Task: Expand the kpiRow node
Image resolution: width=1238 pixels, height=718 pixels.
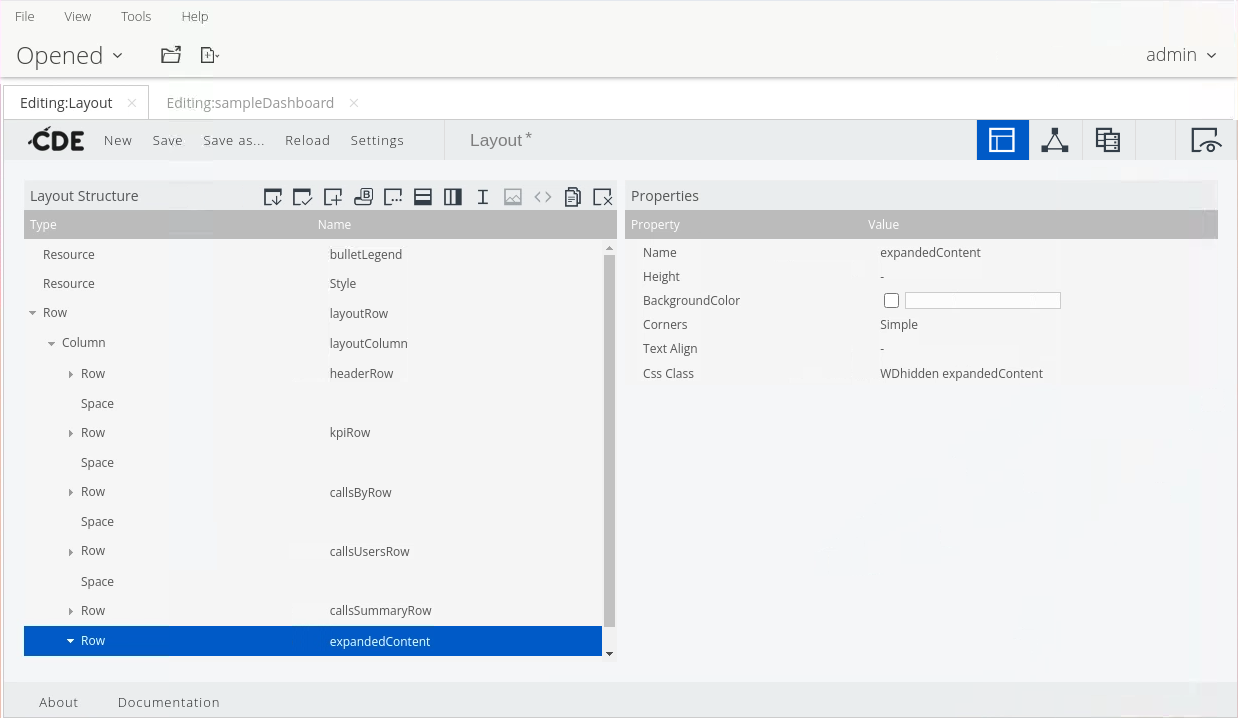Action: tap(71, 433)
